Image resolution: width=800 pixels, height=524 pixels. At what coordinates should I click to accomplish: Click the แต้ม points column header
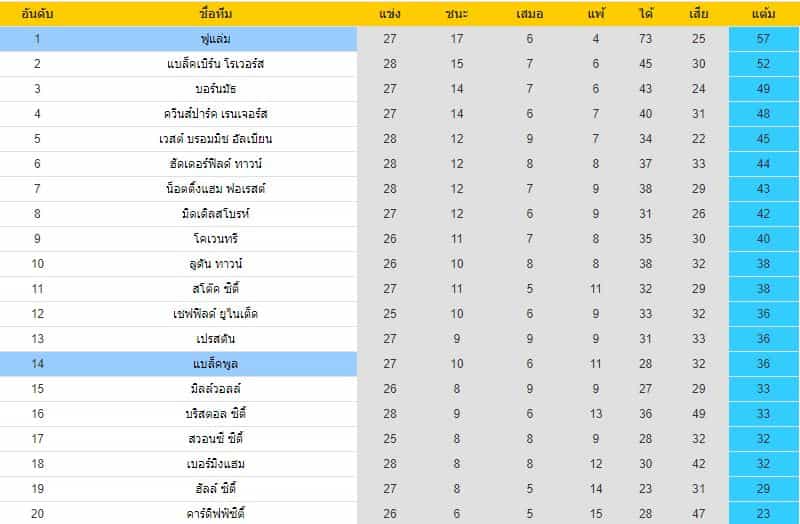point(763,14)
